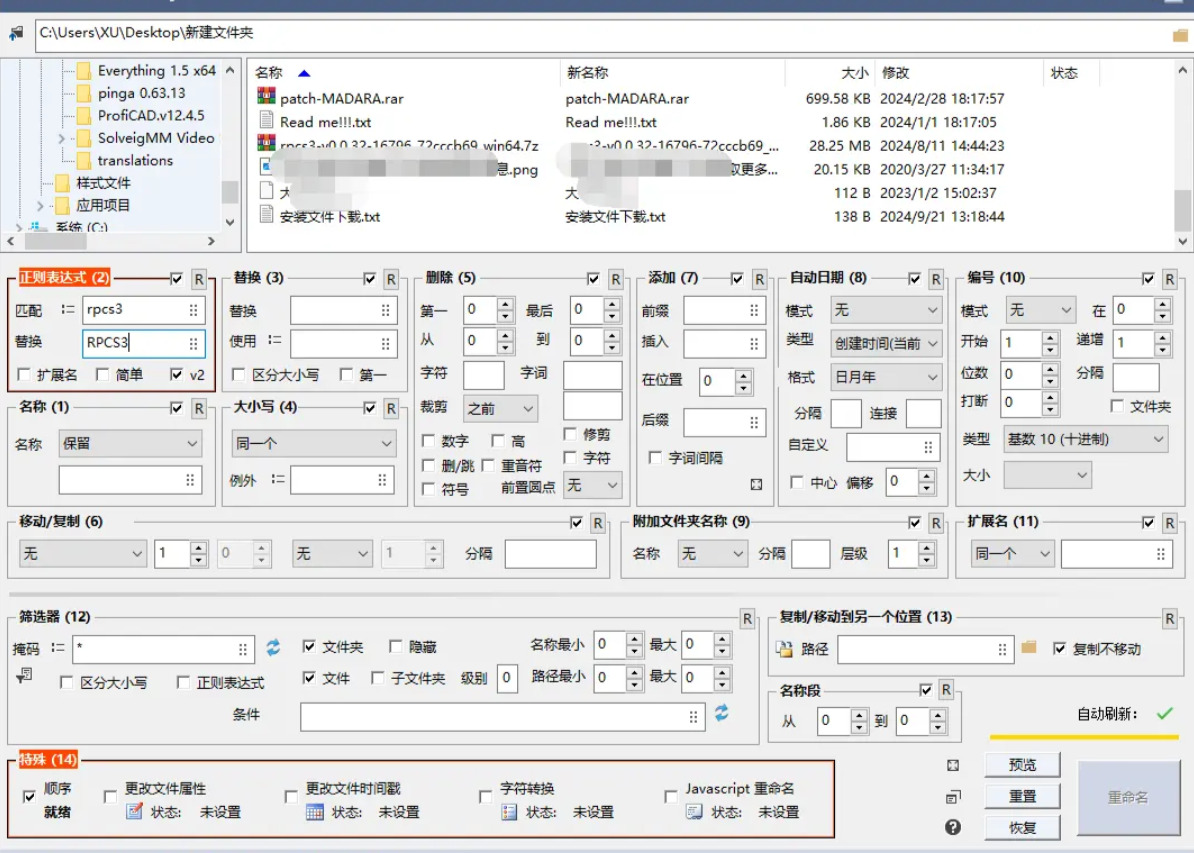This screenshot has height=853, width=1194.
Task: Reset the 名称 (1) panel with R
Action: pos(199,409)
